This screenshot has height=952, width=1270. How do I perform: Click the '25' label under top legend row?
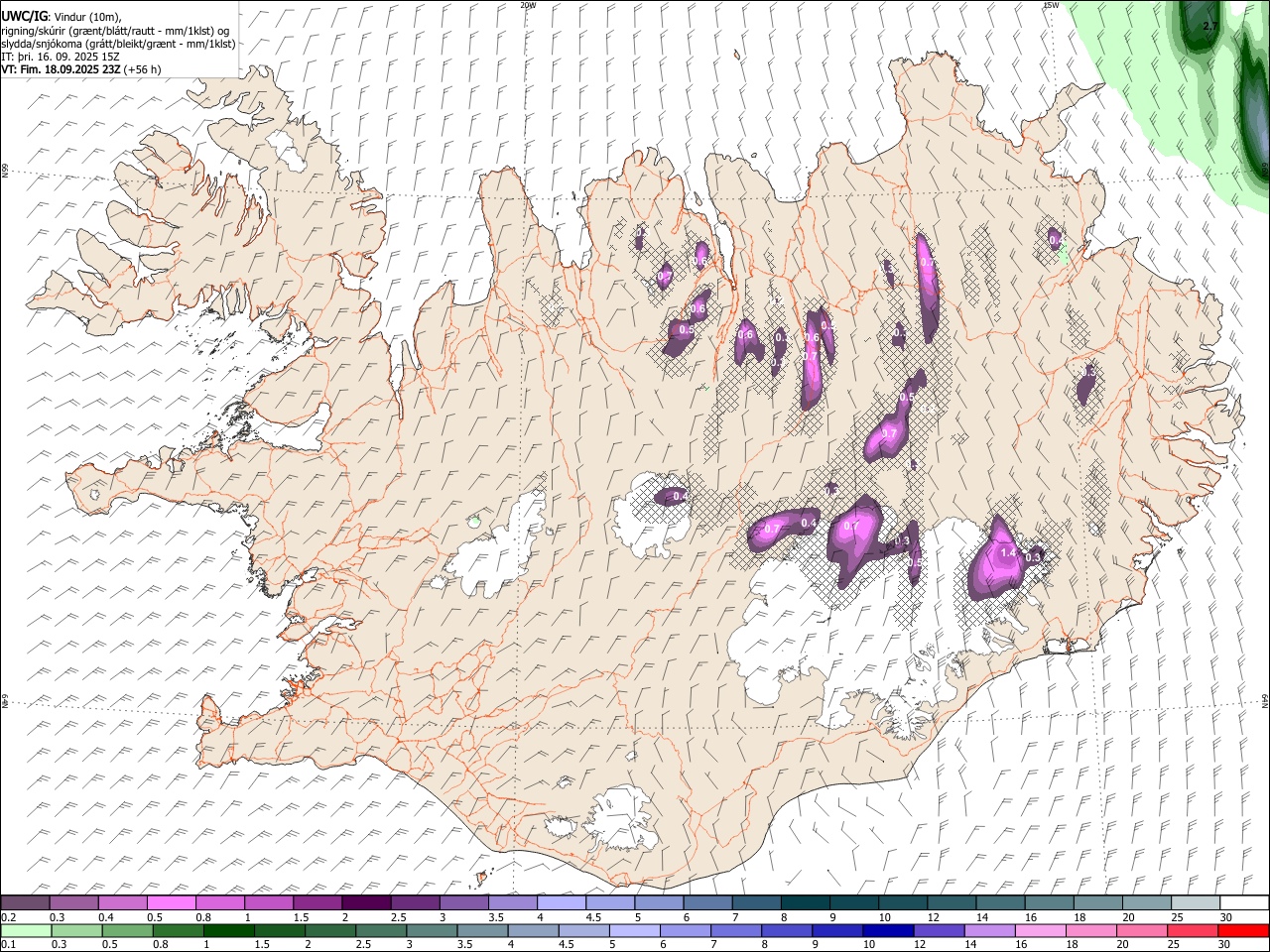click(x=1177, y=917)
